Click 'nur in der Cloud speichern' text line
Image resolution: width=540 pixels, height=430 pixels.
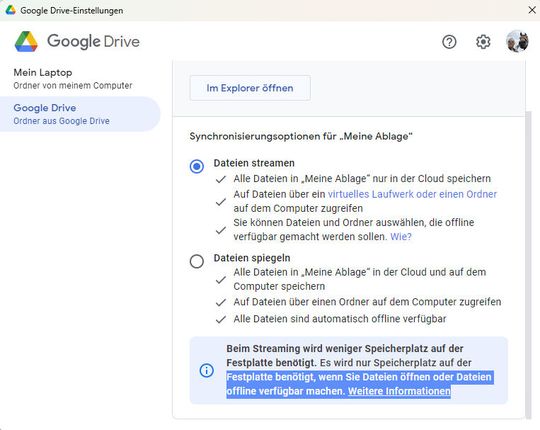pos(362,179)
